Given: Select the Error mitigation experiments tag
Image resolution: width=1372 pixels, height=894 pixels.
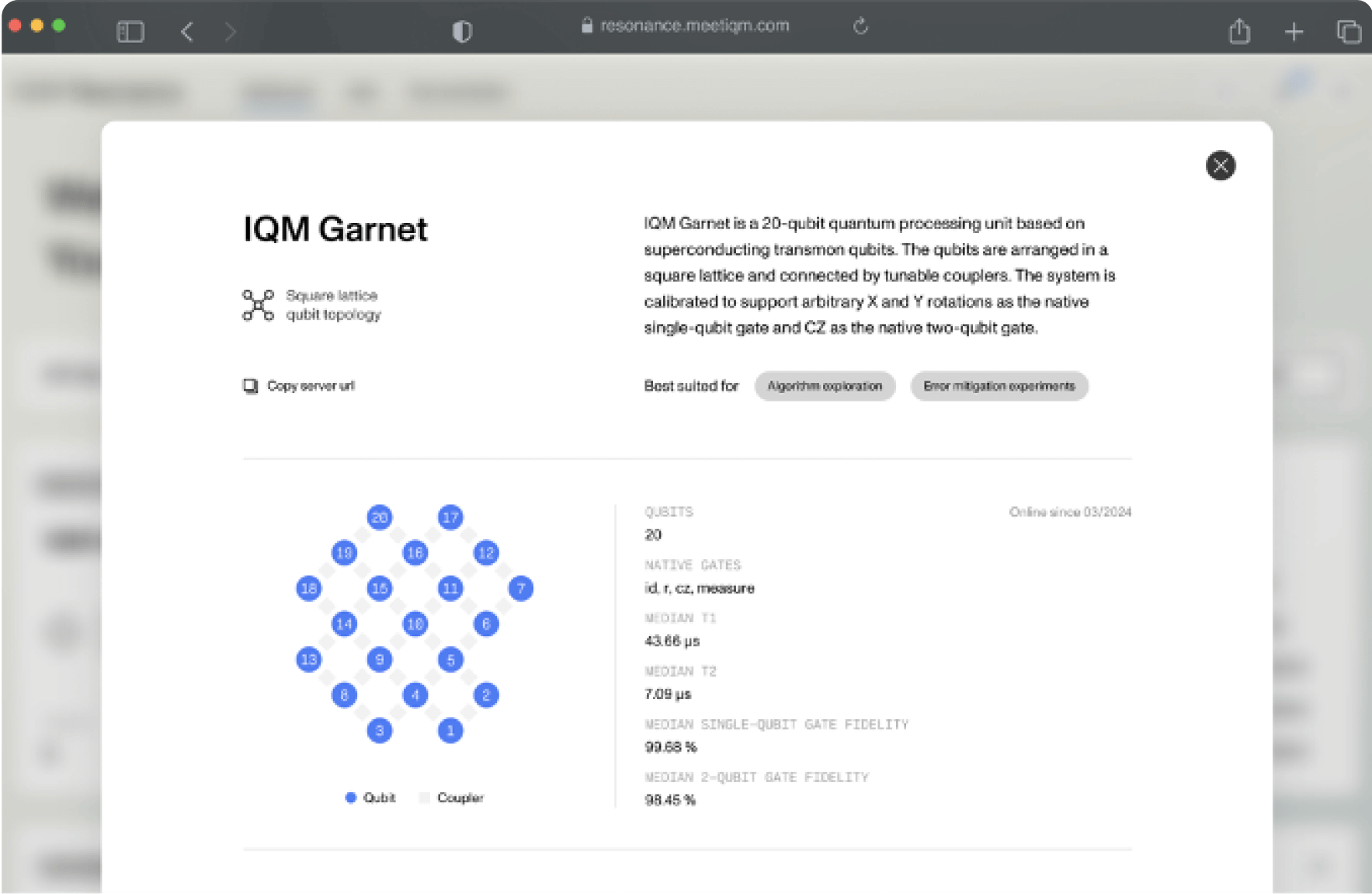Looking at the screenshot, I should coord(999,386).
